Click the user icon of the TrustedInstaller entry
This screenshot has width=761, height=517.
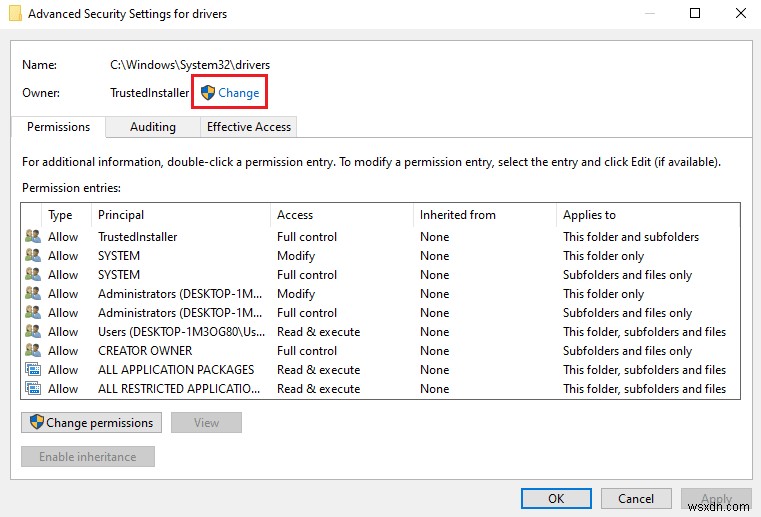coord(33,236)
